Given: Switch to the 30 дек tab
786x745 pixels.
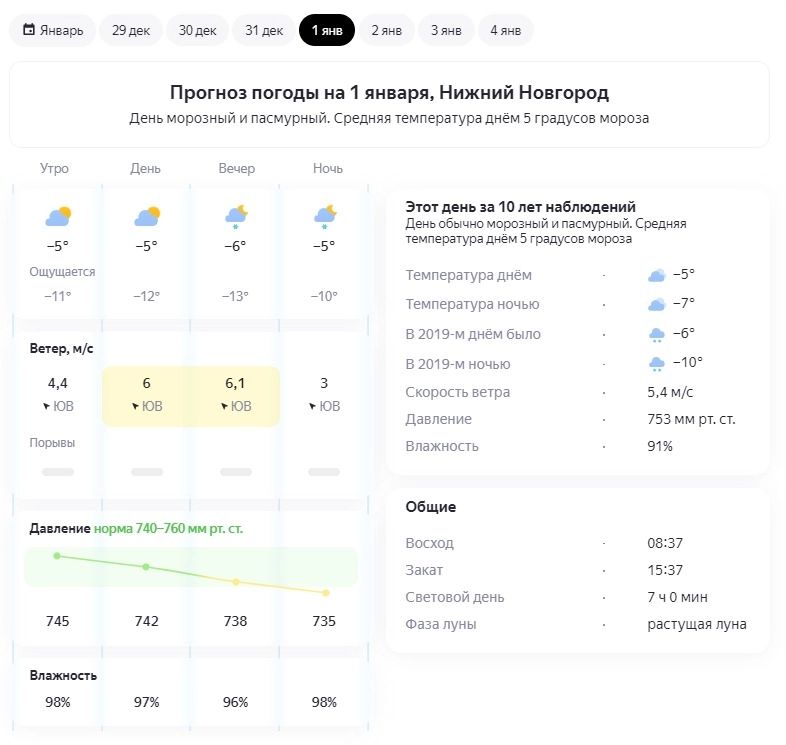Looking at the screenshot, I should 197,30.
